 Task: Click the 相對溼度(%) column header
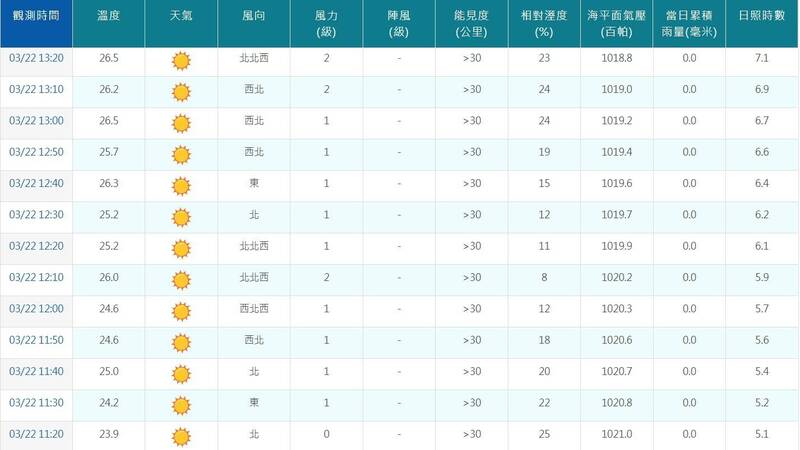(x=544, y=23)
